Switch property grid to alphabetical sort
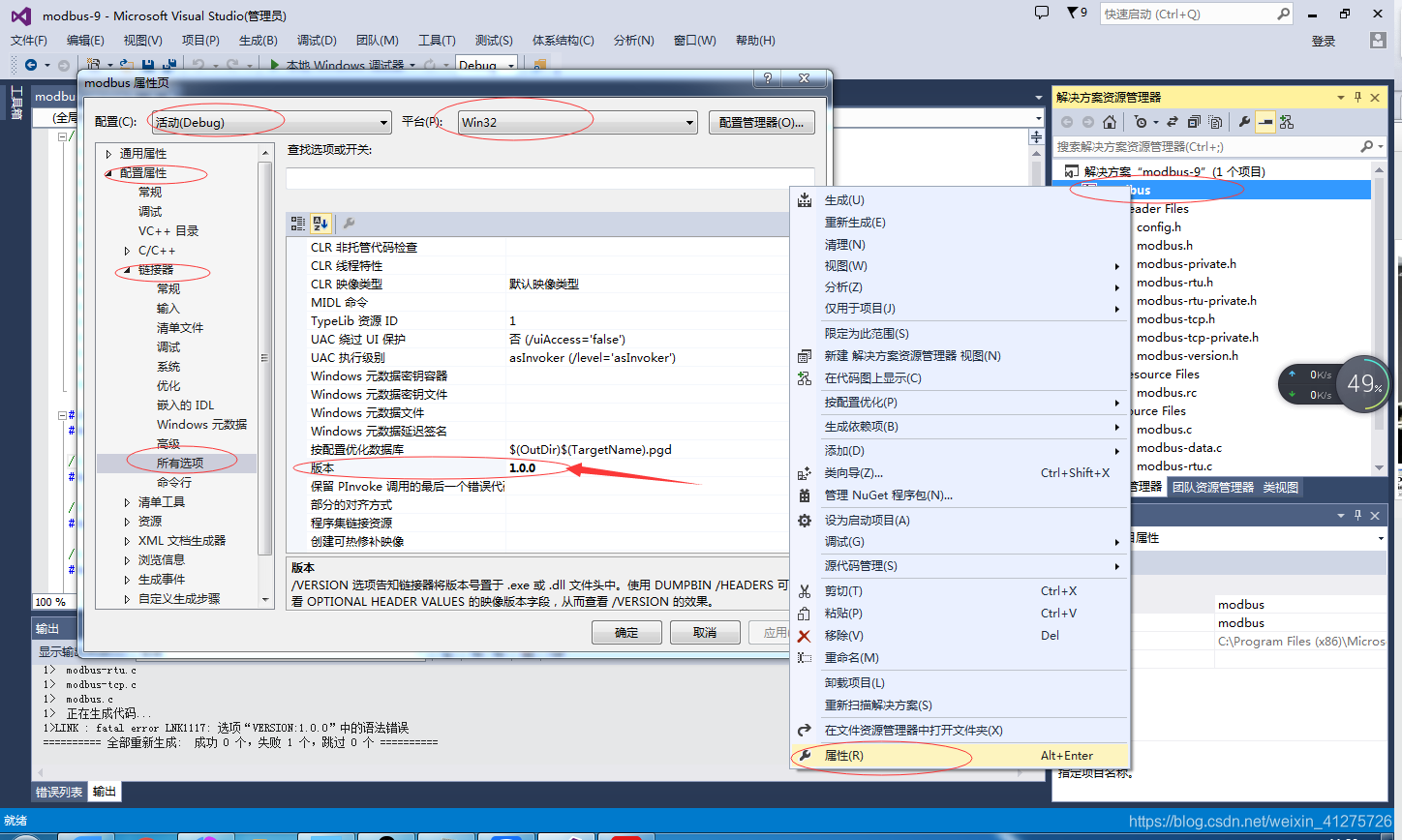 [320, 224]
